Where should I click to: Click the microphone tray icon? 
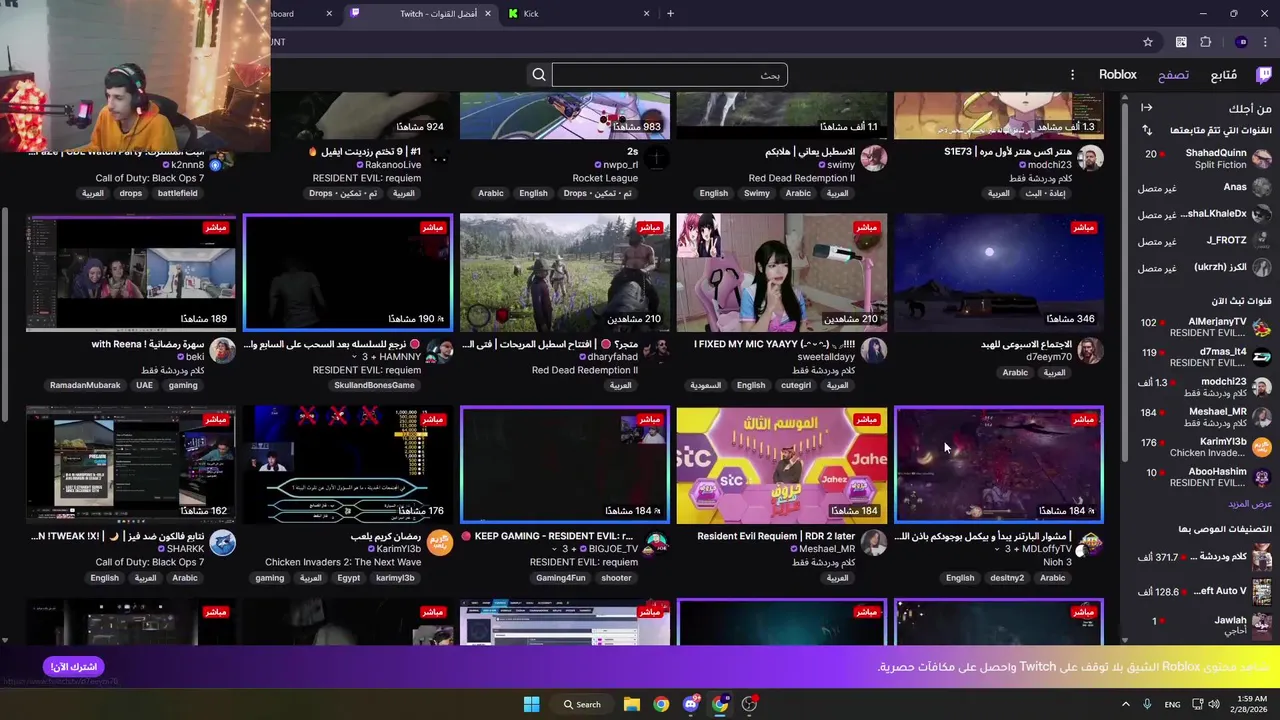[x=1147, y=704]
